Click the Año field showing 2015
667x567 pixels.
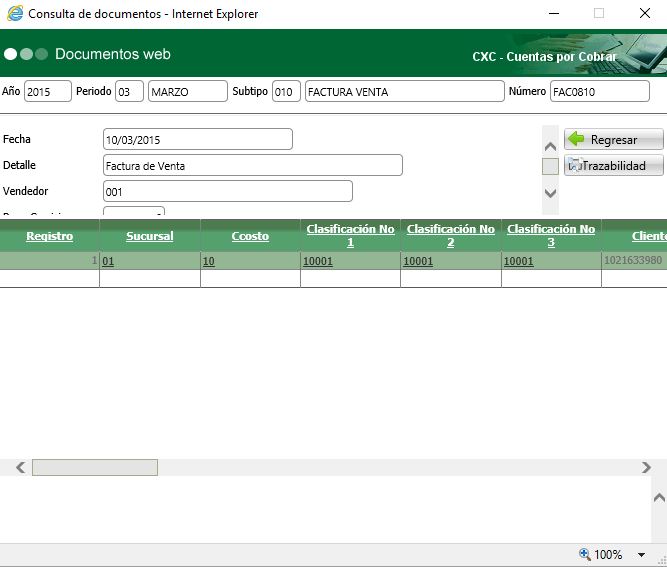tap(48, 91)
